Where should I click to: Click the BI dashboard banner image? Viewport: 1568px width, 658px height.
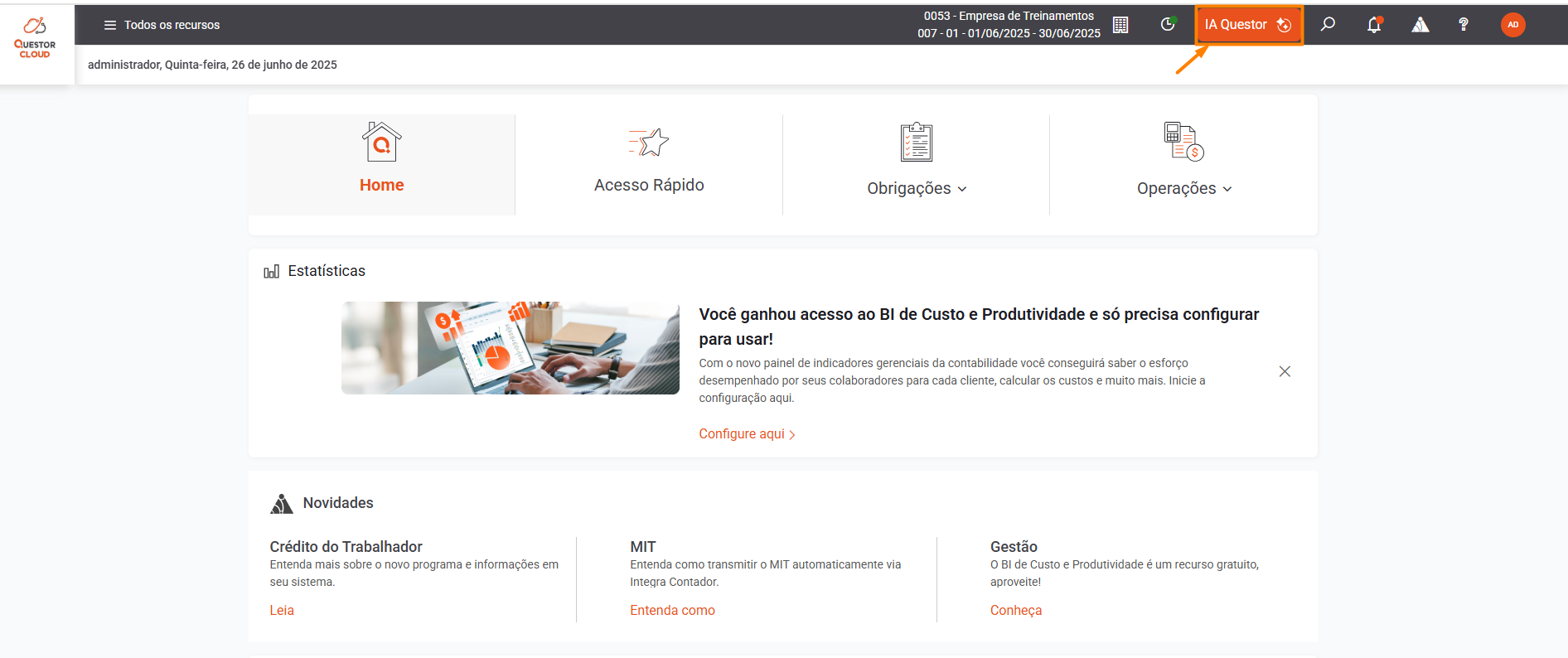(x=510, y=348)
